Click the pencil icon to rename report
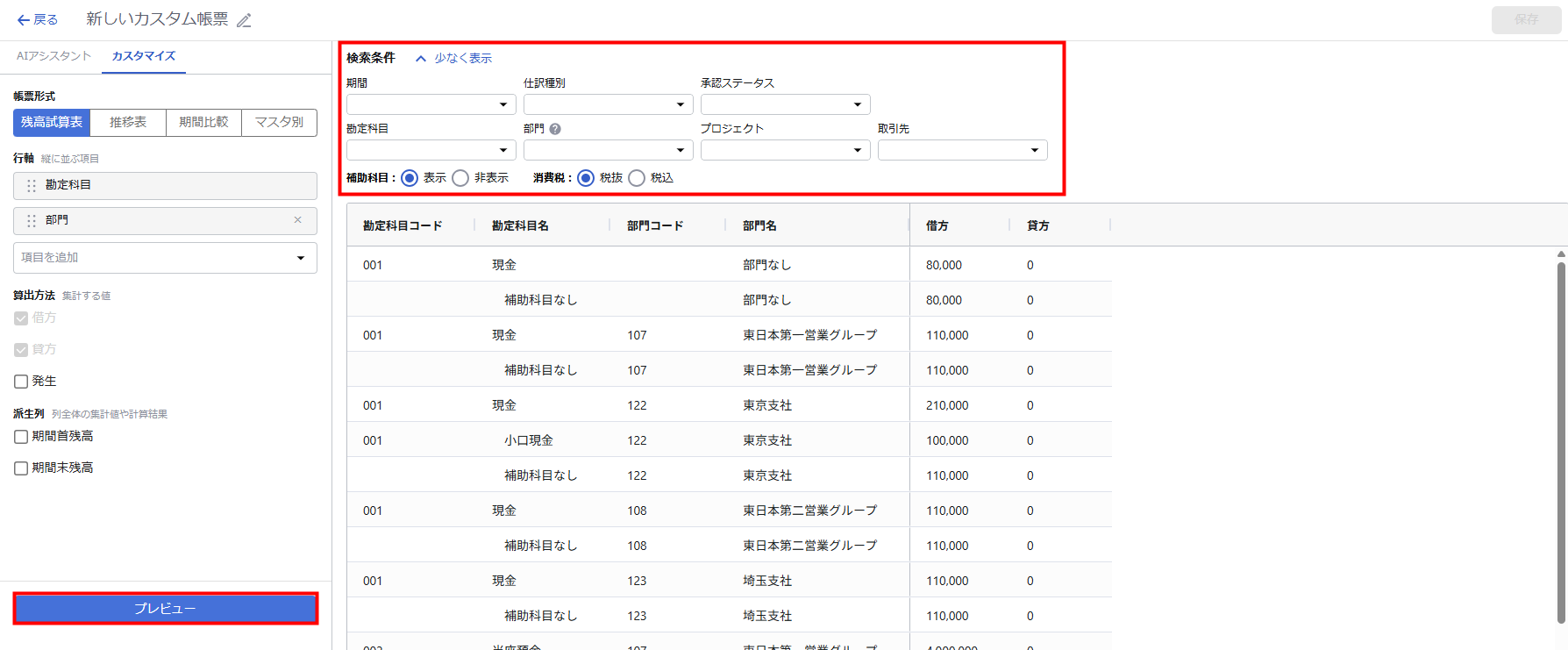The width and height of the screenshot is (1568, 650). pyautogui.click(x=245, y=20)
